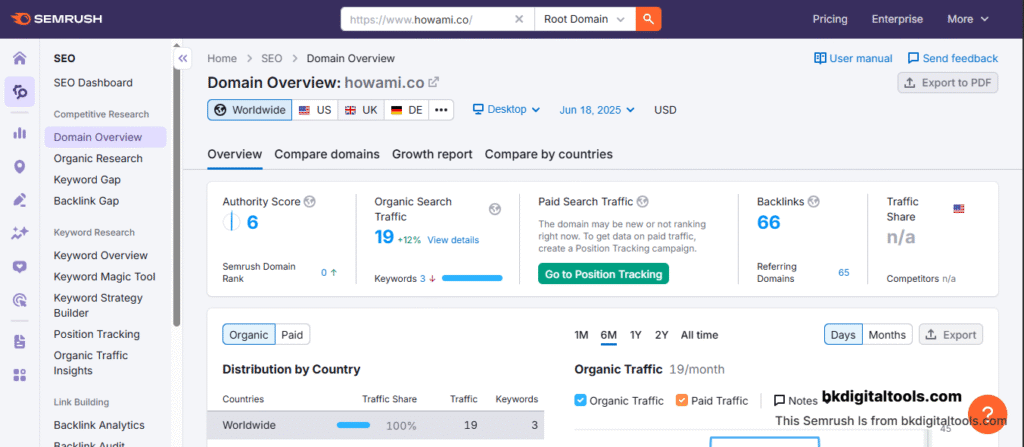Click the Worldwide traffic share bar
This screenshot has width=1024, height=447.
pyautogui.click(x=353, y=425)
